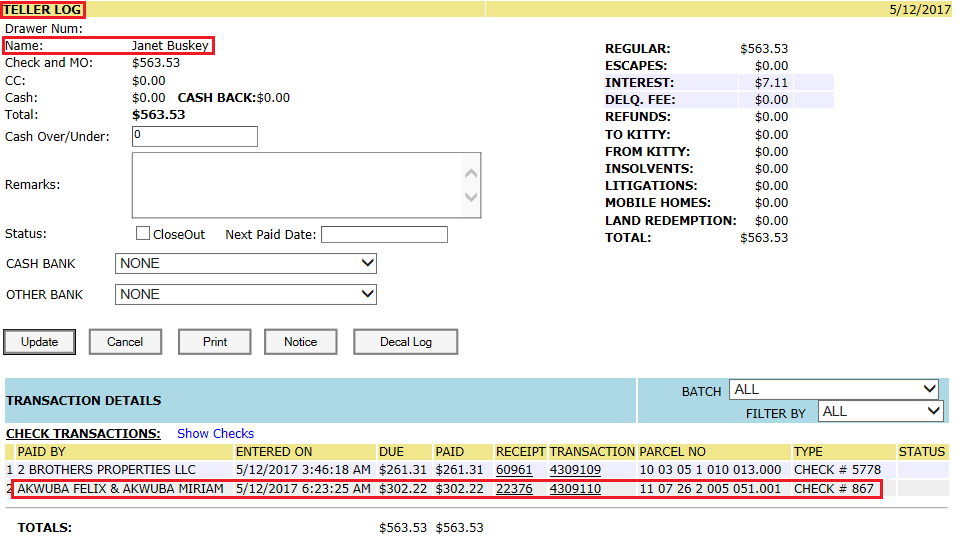Click into the Remarks text area
The height and width of the screenshot is (541, 960).
pyautogui.click(x=306, y=185)
